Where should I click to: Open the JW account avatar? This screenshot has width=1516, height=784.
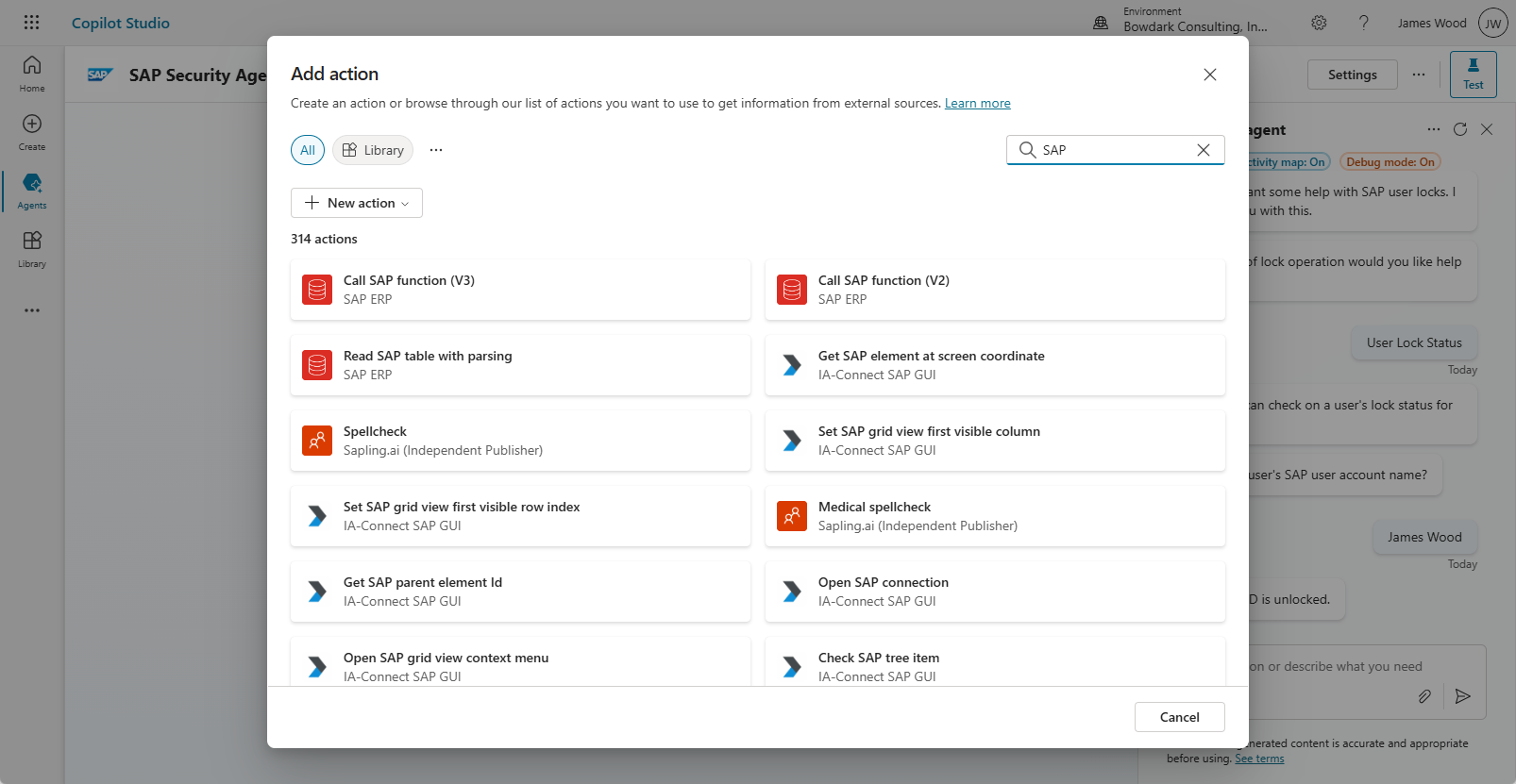[x=1492, y=24]
